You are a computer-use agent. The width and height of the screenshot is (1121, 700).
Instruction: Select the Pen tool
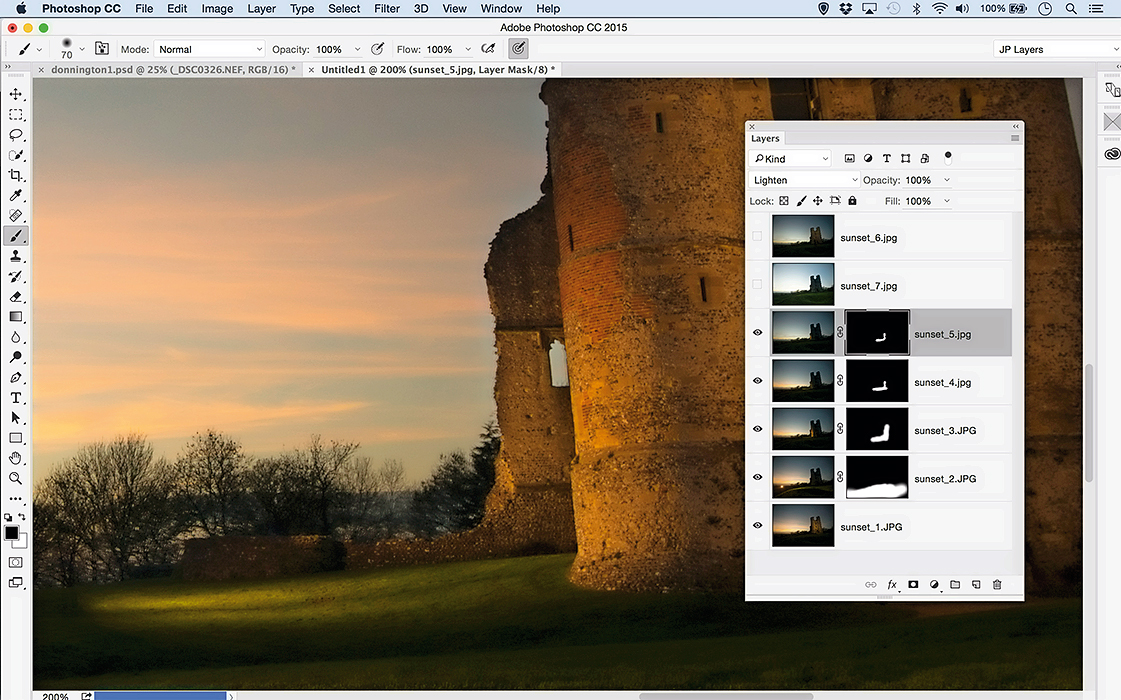tap(16, 377)
